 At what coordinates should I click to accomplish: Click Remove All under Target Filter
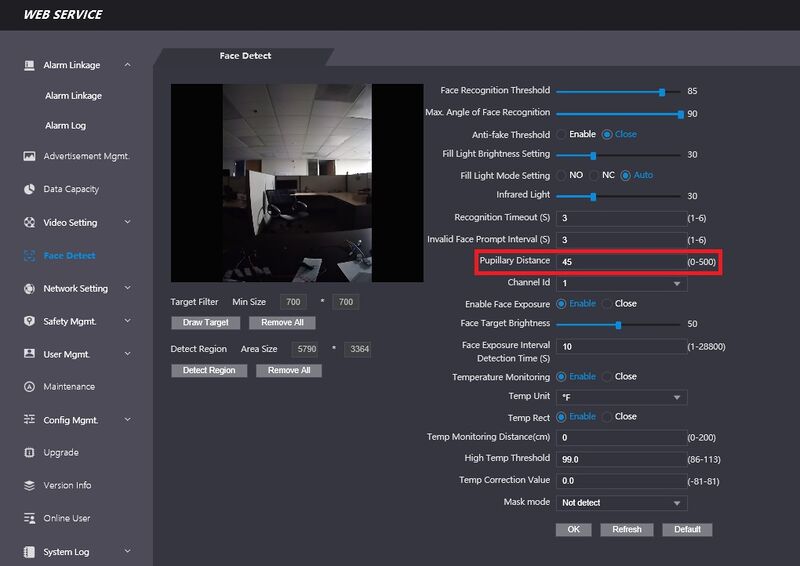[282, 323]
